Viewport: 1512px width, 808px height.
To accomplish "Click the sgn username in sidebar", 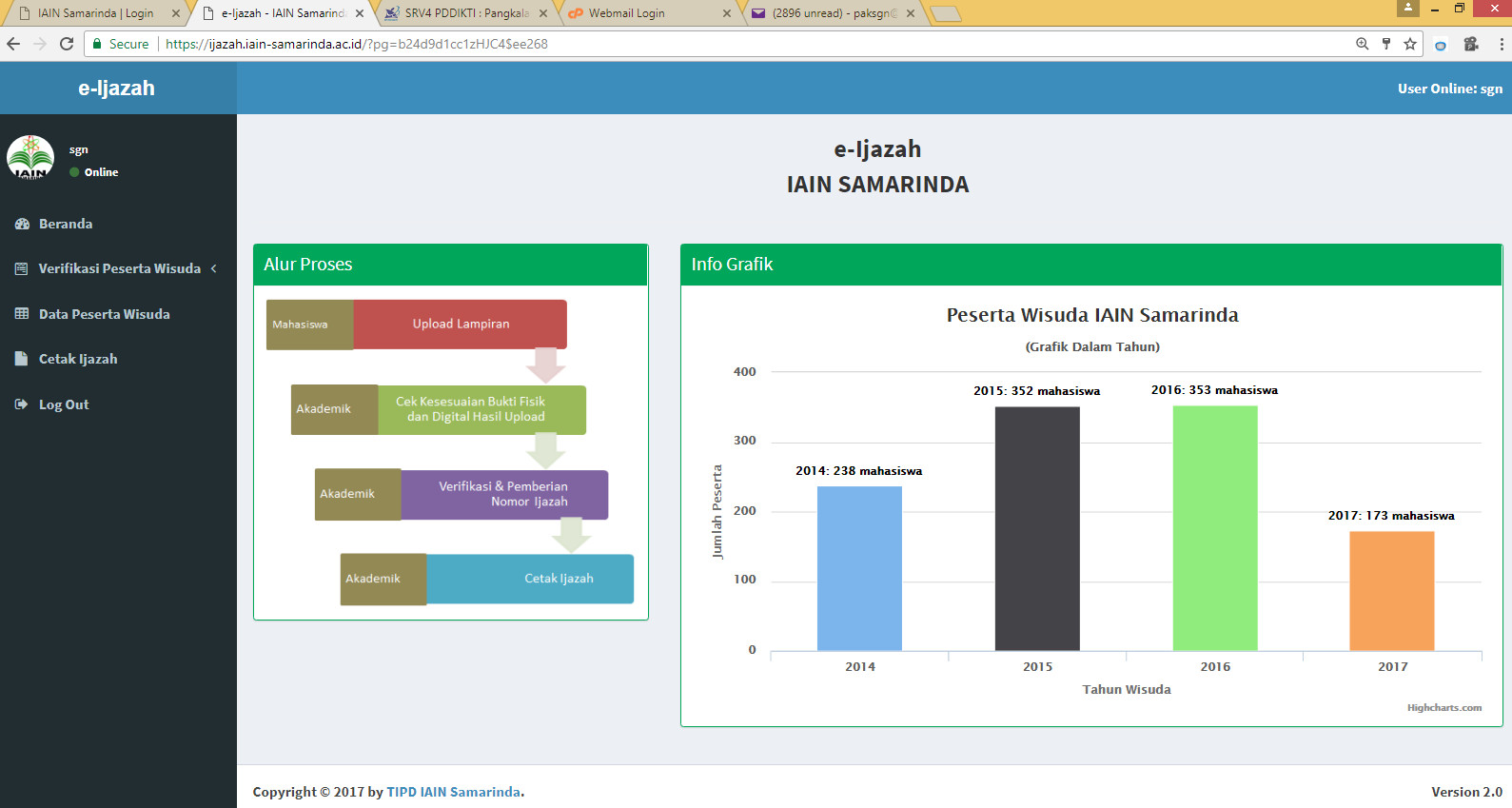I will 79,149.
